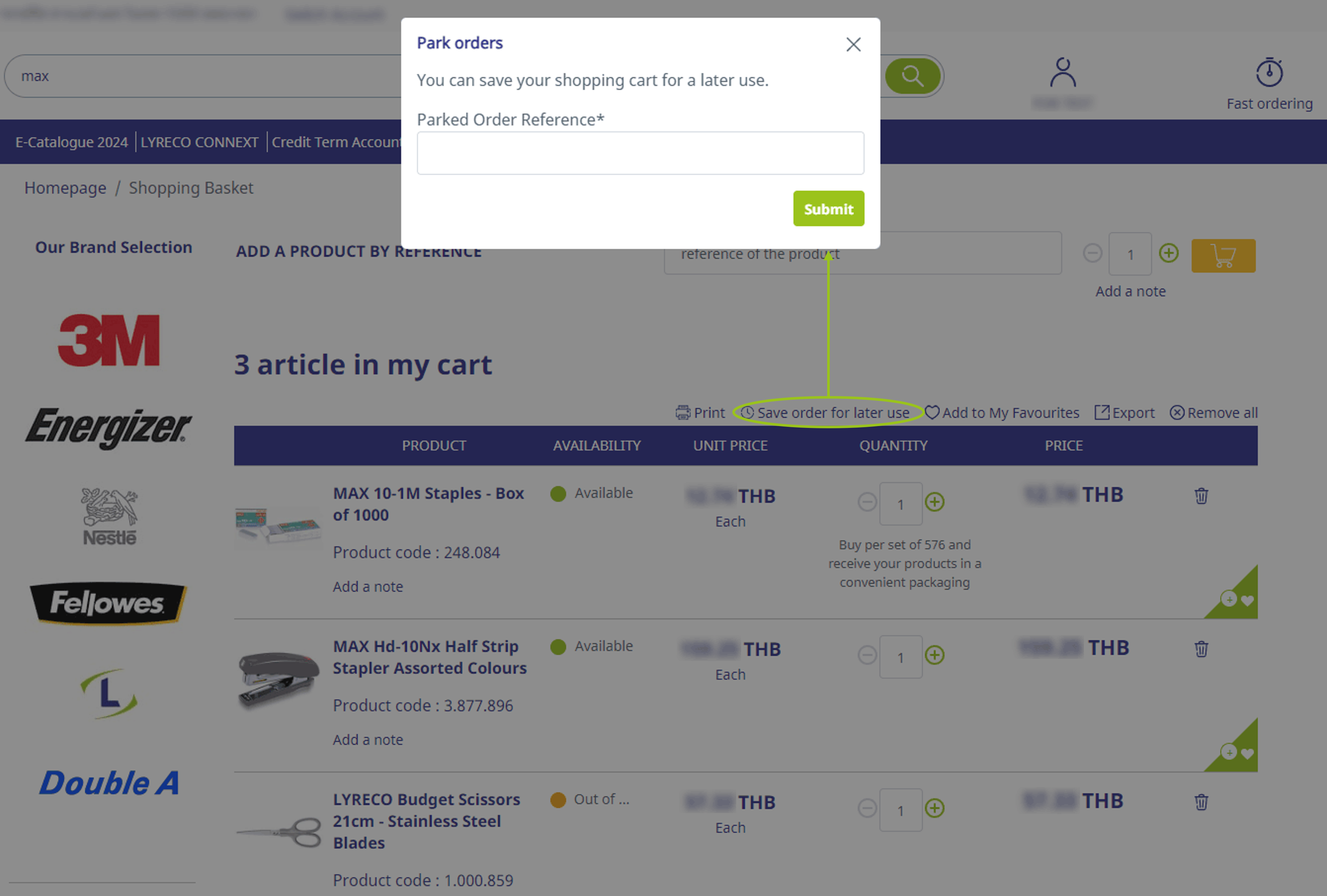The width and height of the screenshot is (1327, 896).
Task: Decrease quantity of MAX 10-1M Staples
Action: click(x=867, y=502)
